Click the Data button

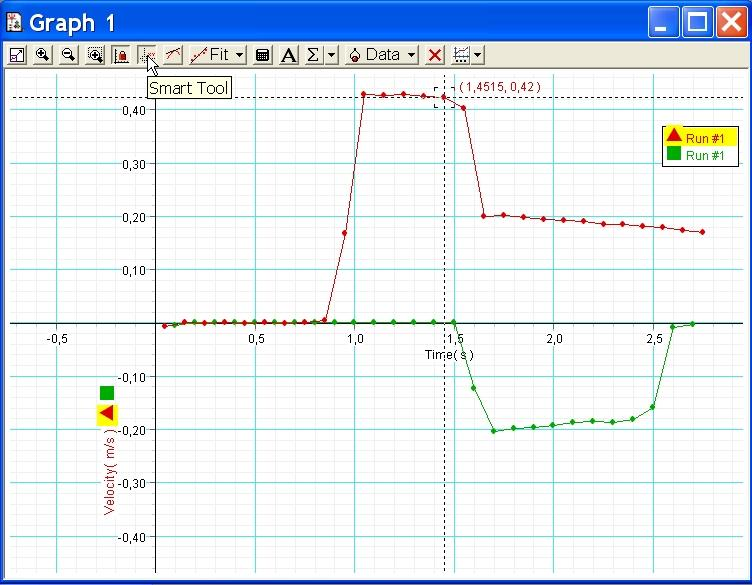point(375,55)
